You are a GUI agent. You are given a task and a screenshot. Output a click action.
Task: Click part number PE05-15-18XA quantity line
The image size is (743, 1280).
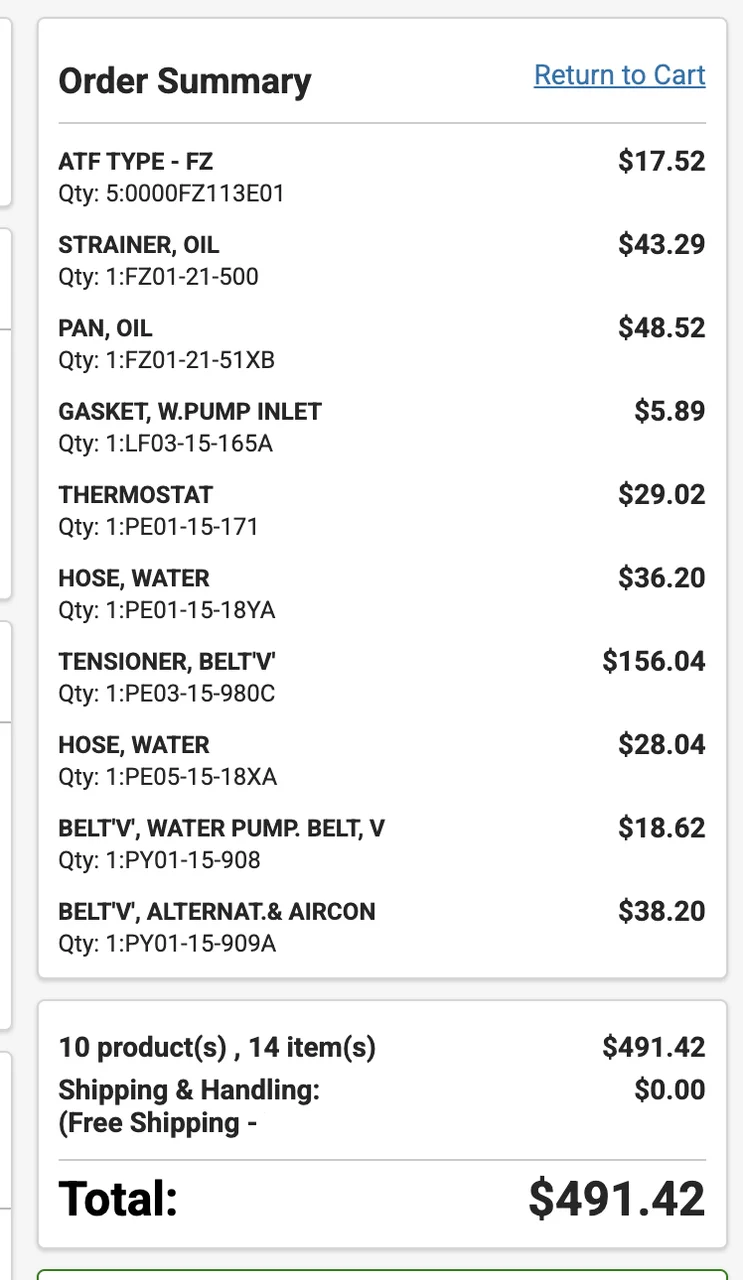pyautogui.click(x=167, y=777)
